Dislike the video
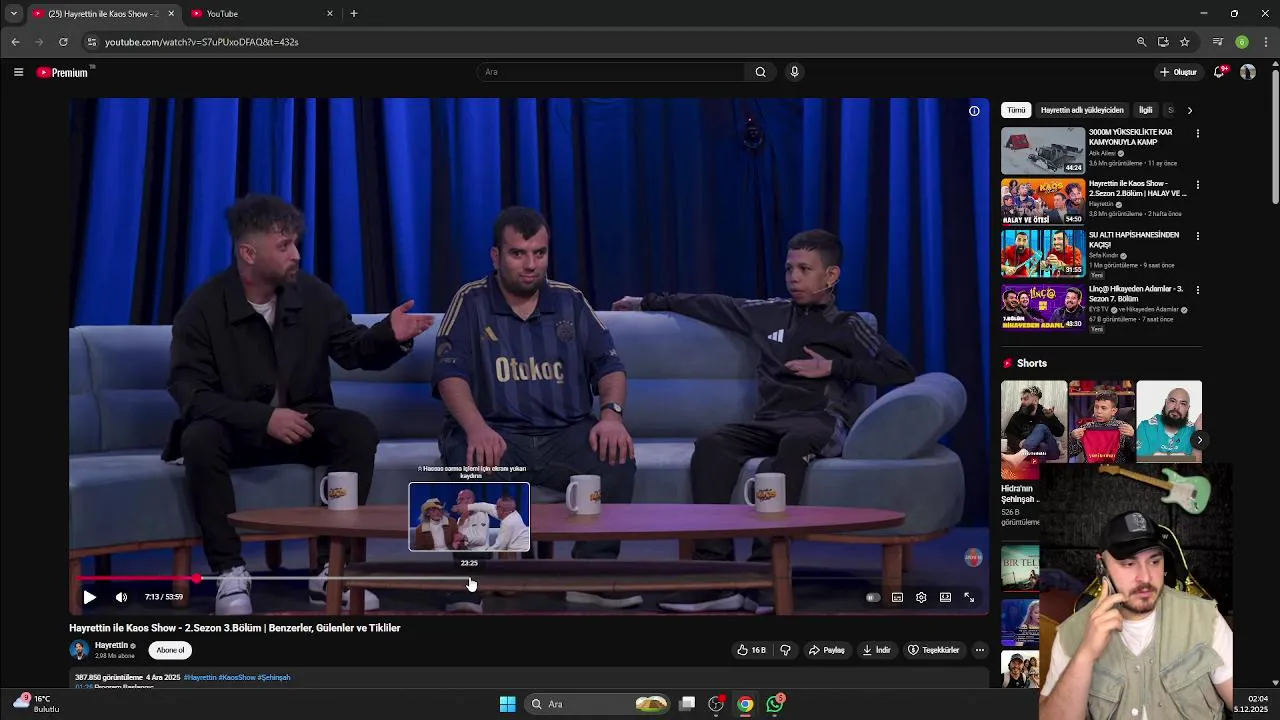 pyautogui.click(x=785, y=650)
